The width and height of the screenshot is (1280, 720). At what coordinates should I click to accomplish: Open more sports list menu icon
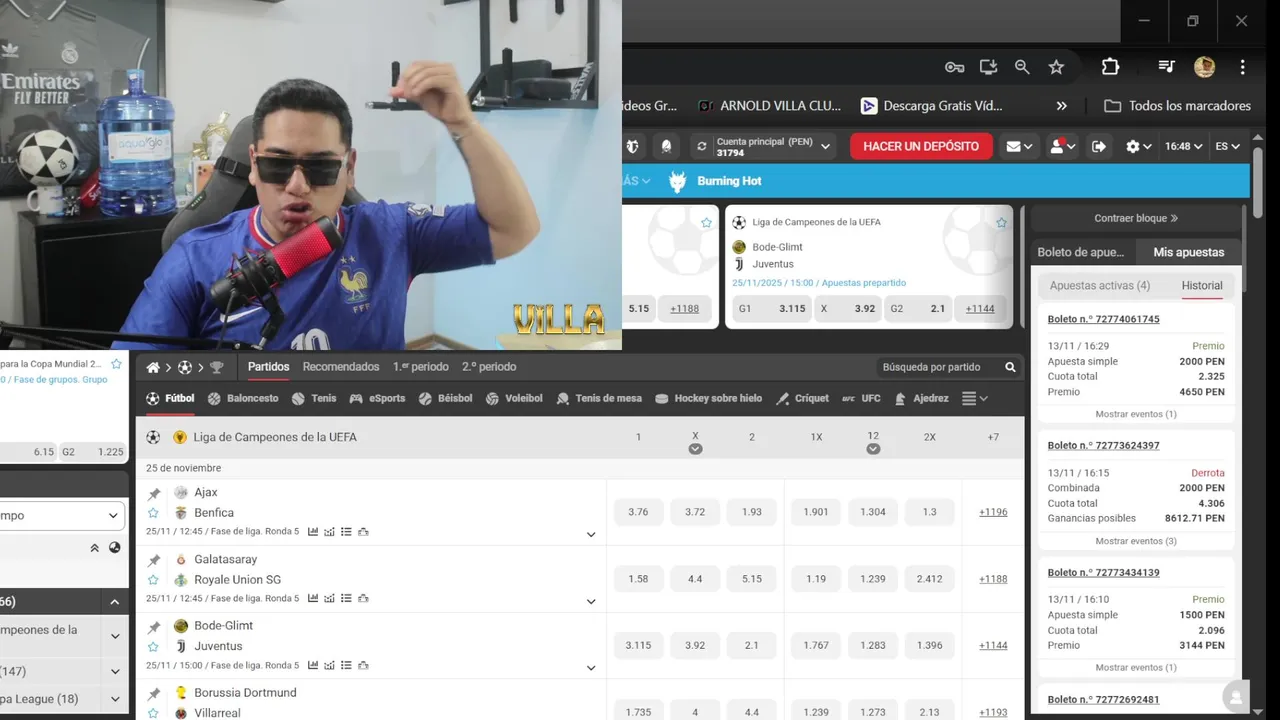pyautogui.click(x=975, y=398)
